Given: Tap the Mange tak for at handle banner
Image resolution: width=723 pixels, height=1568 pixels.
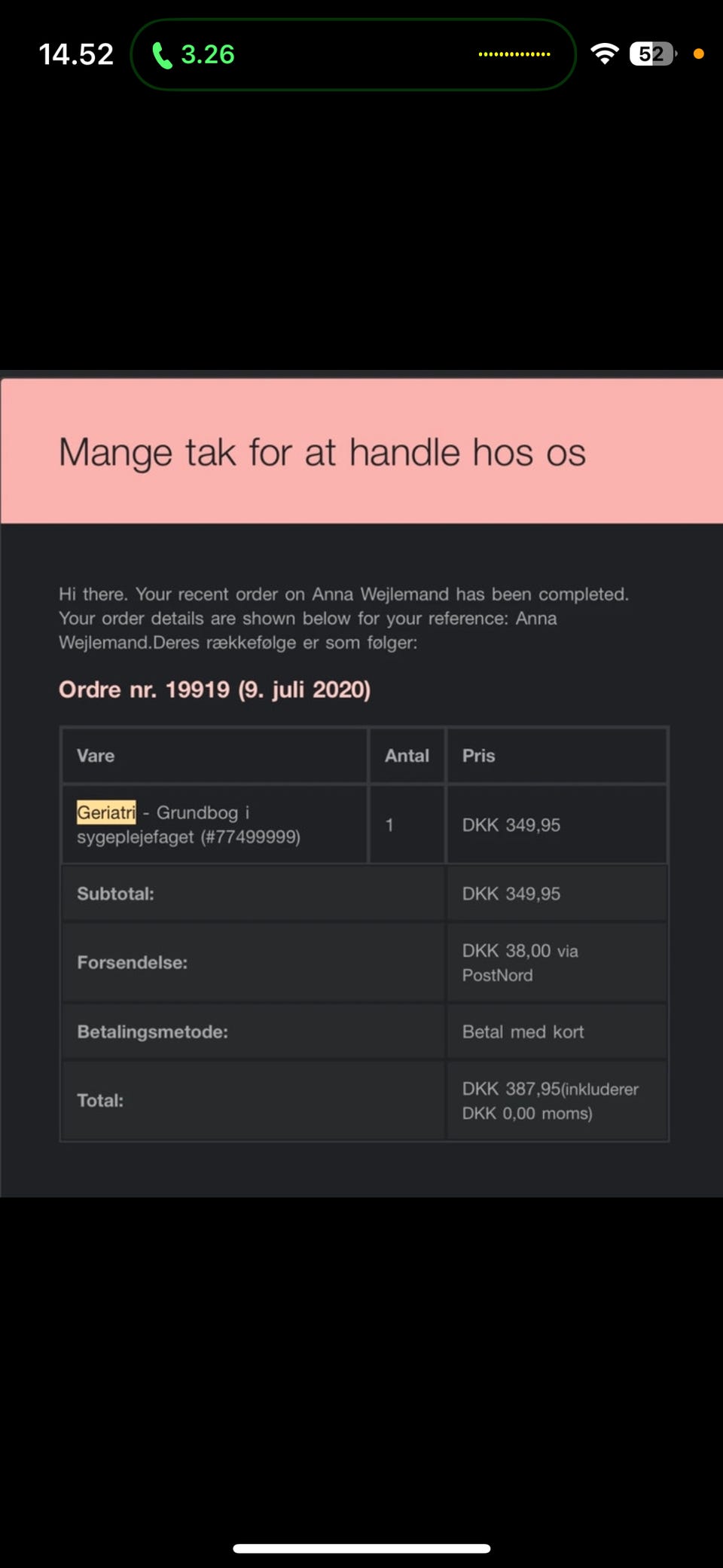Looking at the screenshot, I should tap(322, 452).
